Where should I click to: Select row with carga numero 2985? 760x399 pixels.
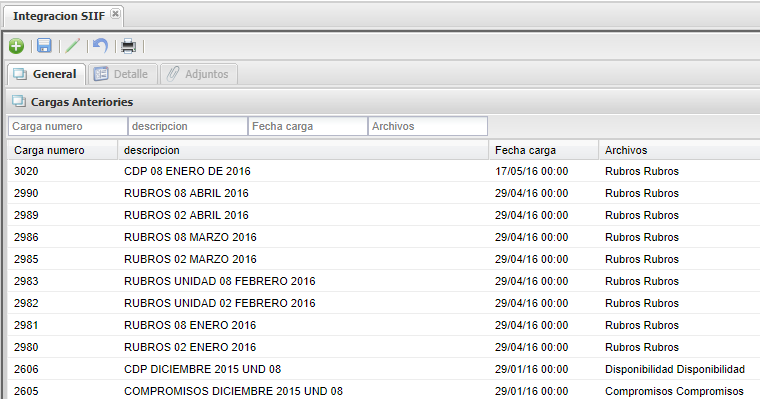tap(383, 259)
